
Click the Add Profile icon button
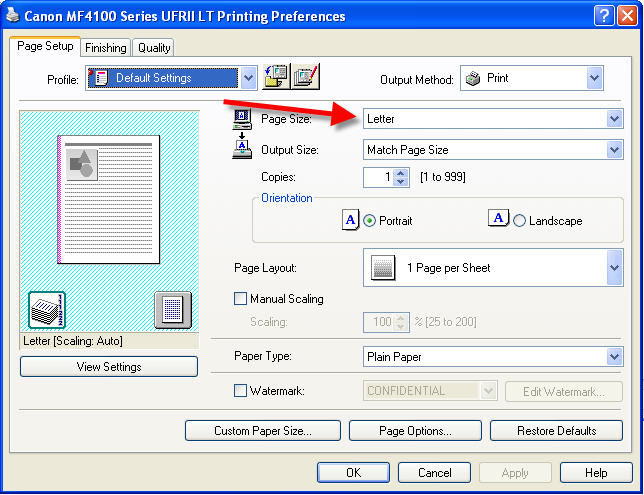point(275,77)
